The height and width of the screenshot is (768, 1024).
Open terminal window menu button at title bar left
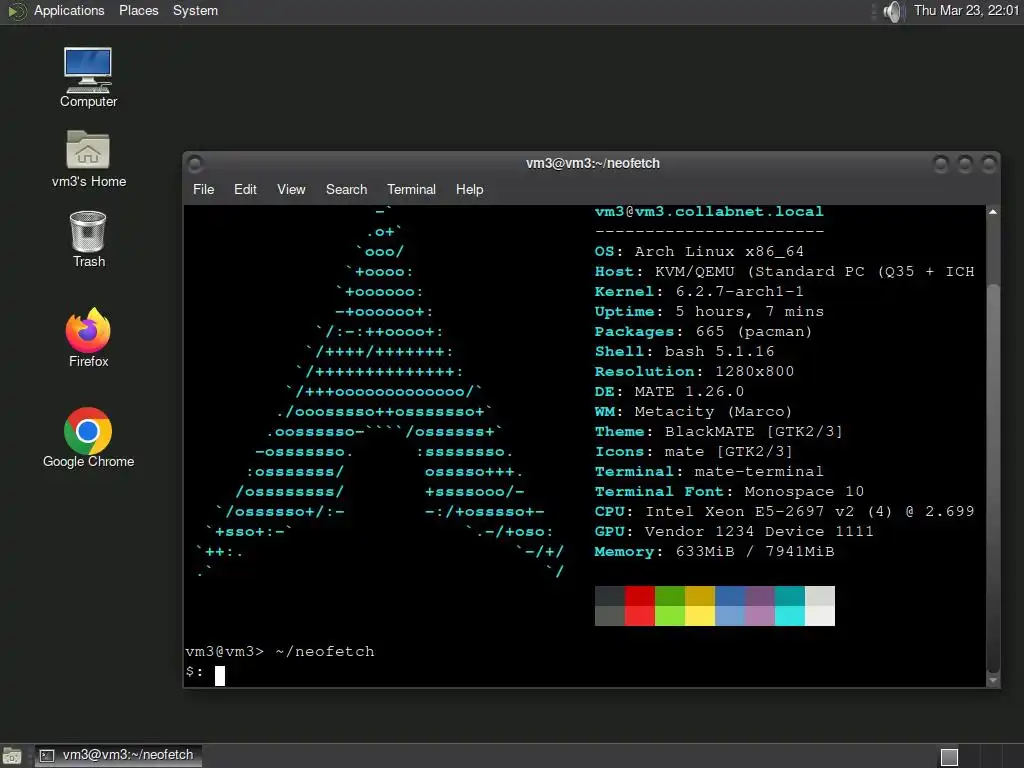click(x=195, y=163)
